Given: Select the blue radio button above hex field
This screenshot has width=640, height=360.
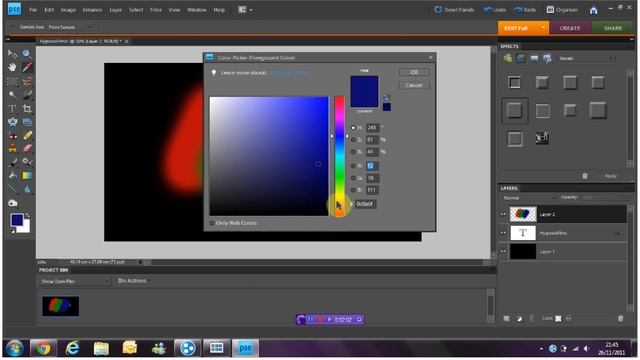Looking at the screenshot, I should coord(353,190).
